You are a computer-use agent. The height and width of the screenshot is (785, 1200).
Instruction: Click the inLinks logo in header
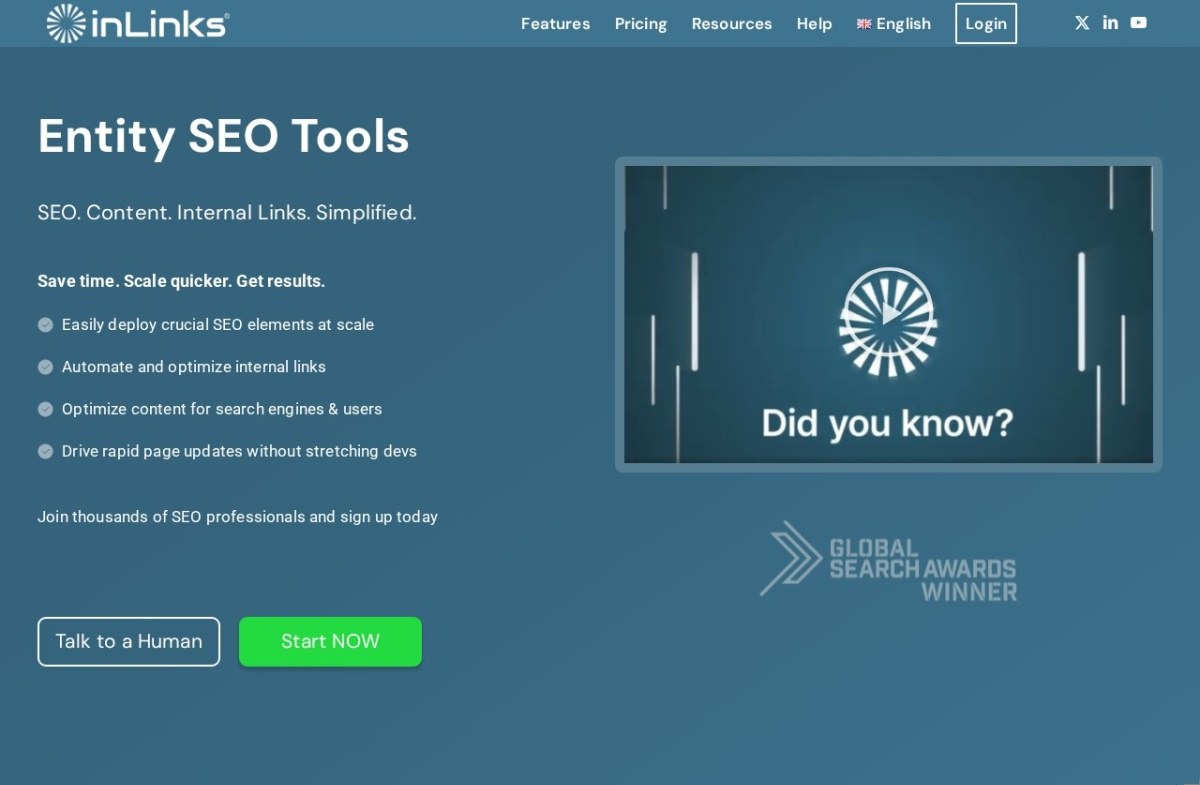138,24
